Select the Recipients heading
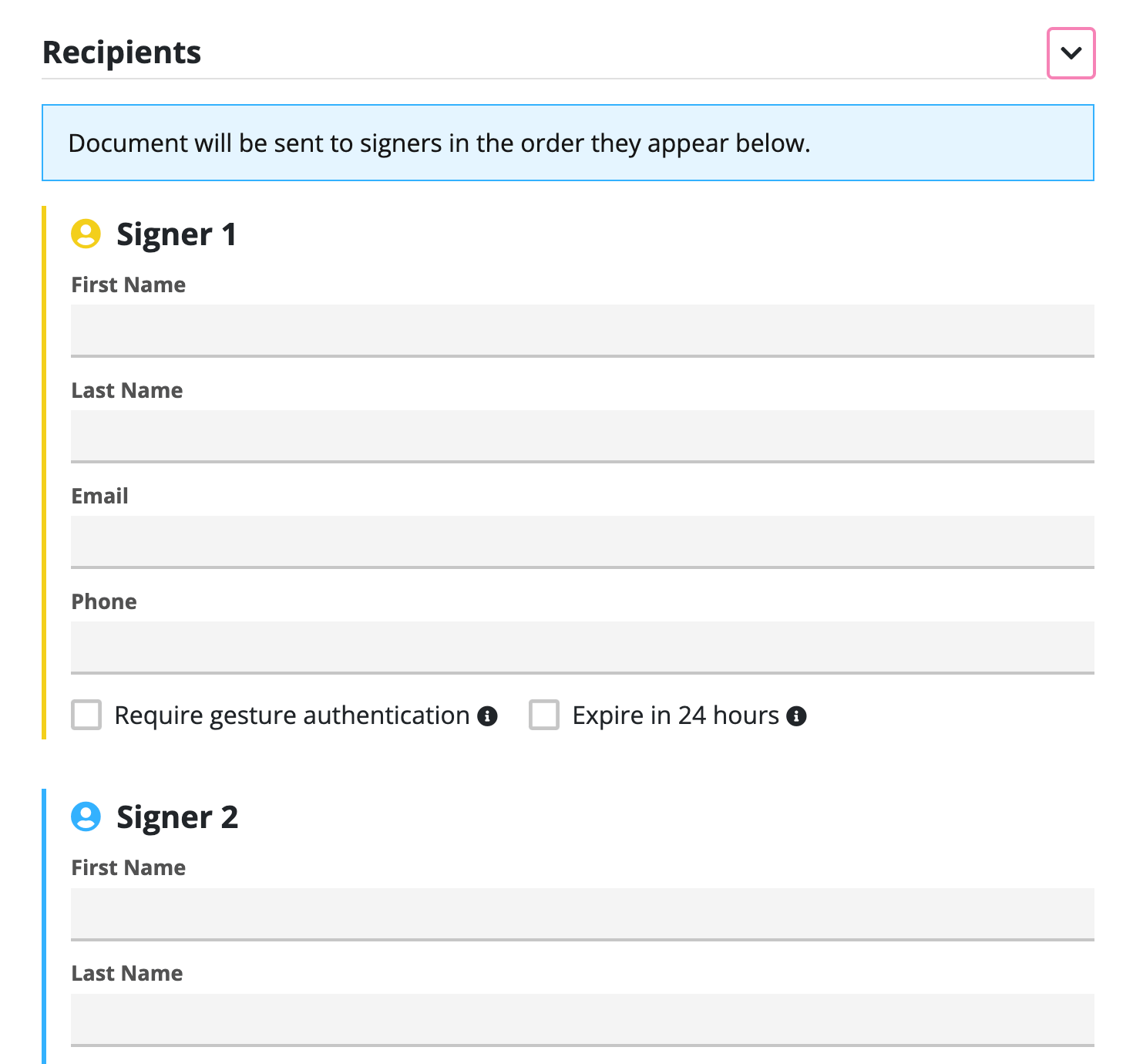The height and width of the screenshot is (1064, 1133). tap(121, 52)
